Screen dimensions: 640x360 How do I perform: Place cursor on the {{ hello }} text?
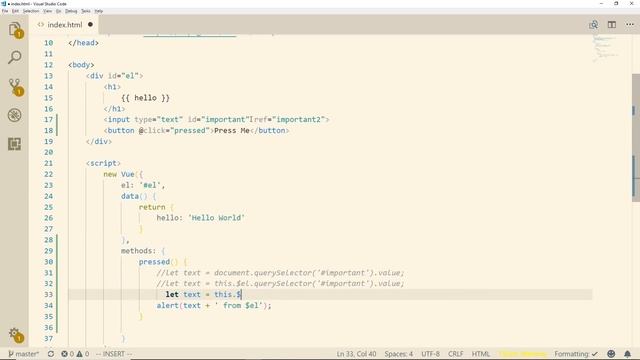(145, 98)
